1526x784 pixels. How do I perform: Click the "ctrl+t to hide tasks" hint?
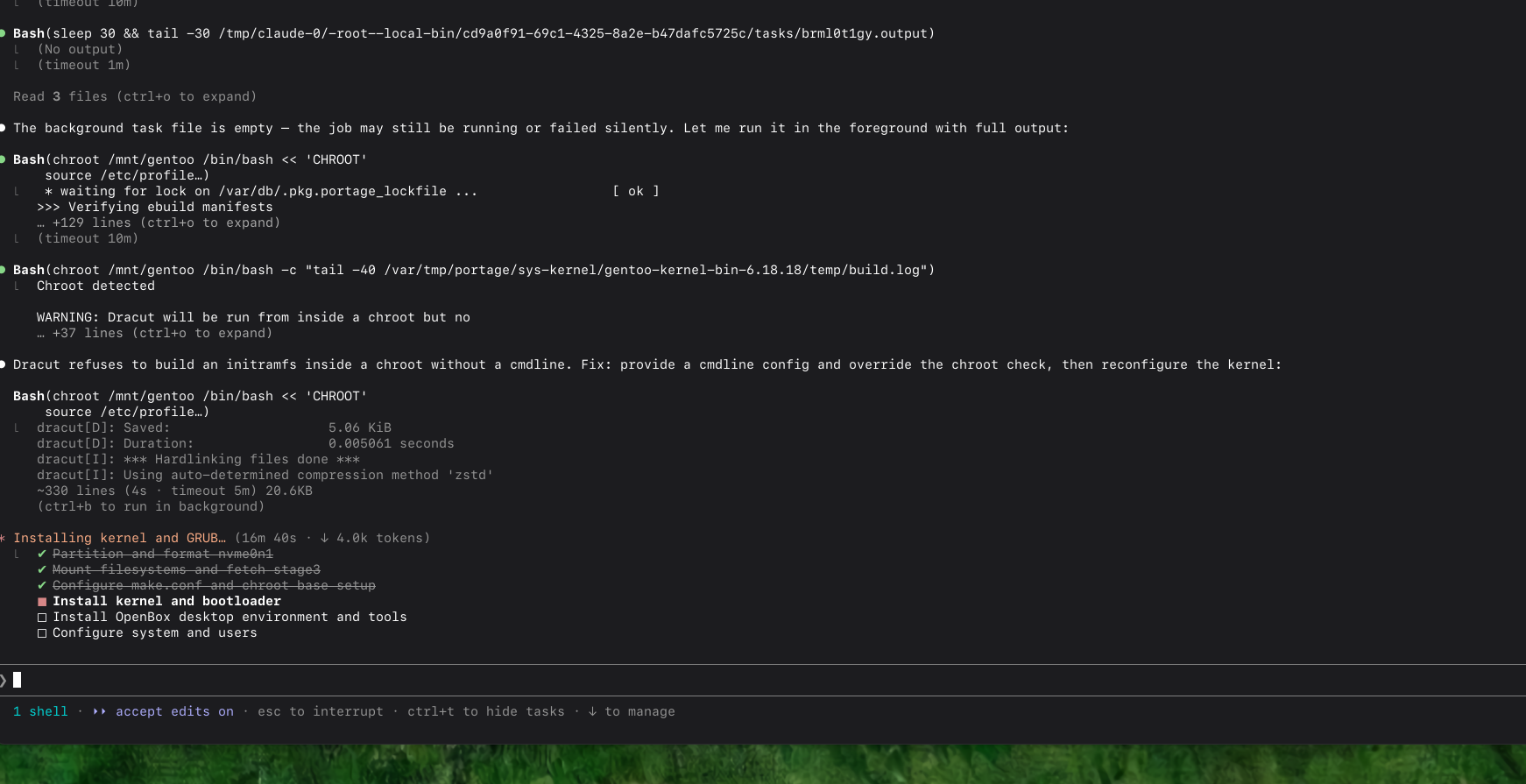point(486,711)
